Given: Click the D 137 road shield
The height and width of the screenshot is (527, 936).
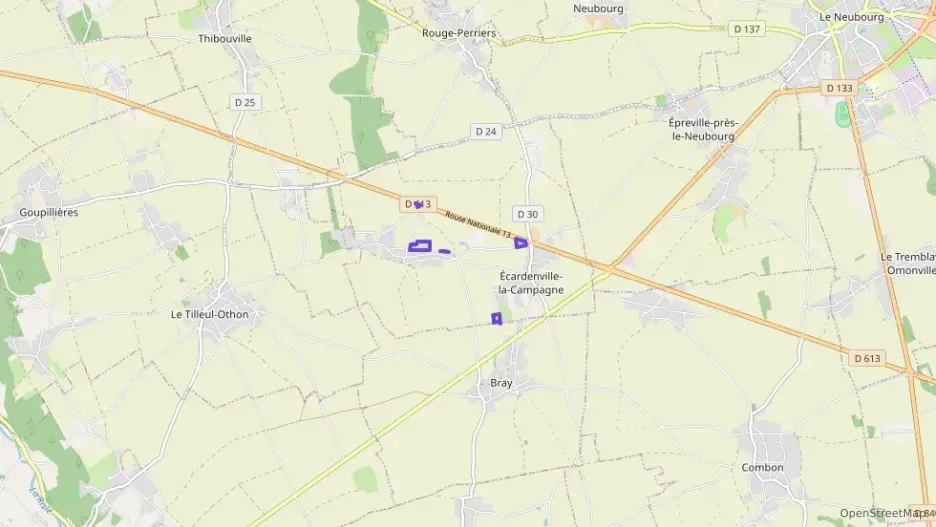Looking at the screenshot, I should 747,29.
